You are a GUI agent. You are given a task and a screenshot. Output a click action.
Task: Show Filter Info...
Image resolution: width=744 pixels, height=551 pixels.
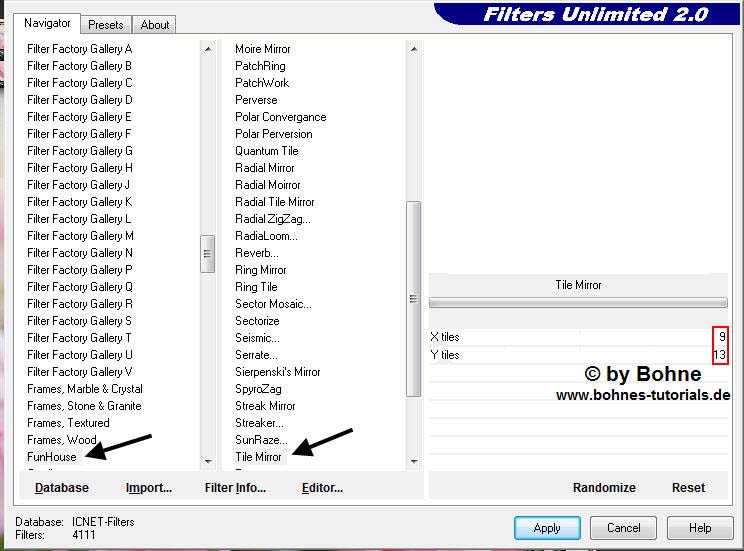coord(235,488)
